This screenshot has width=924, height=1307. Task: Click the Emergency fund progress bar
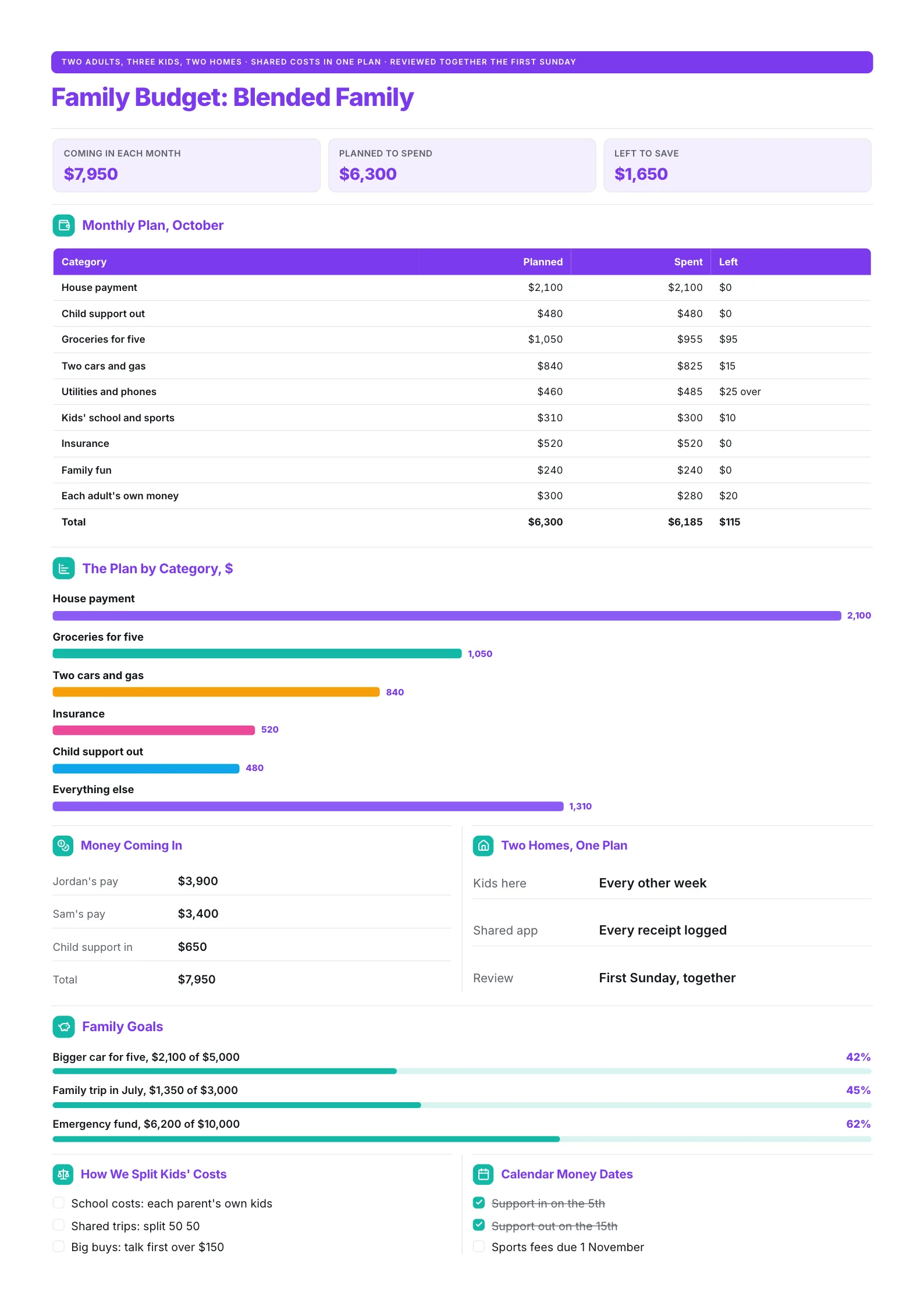point(462,1139)
